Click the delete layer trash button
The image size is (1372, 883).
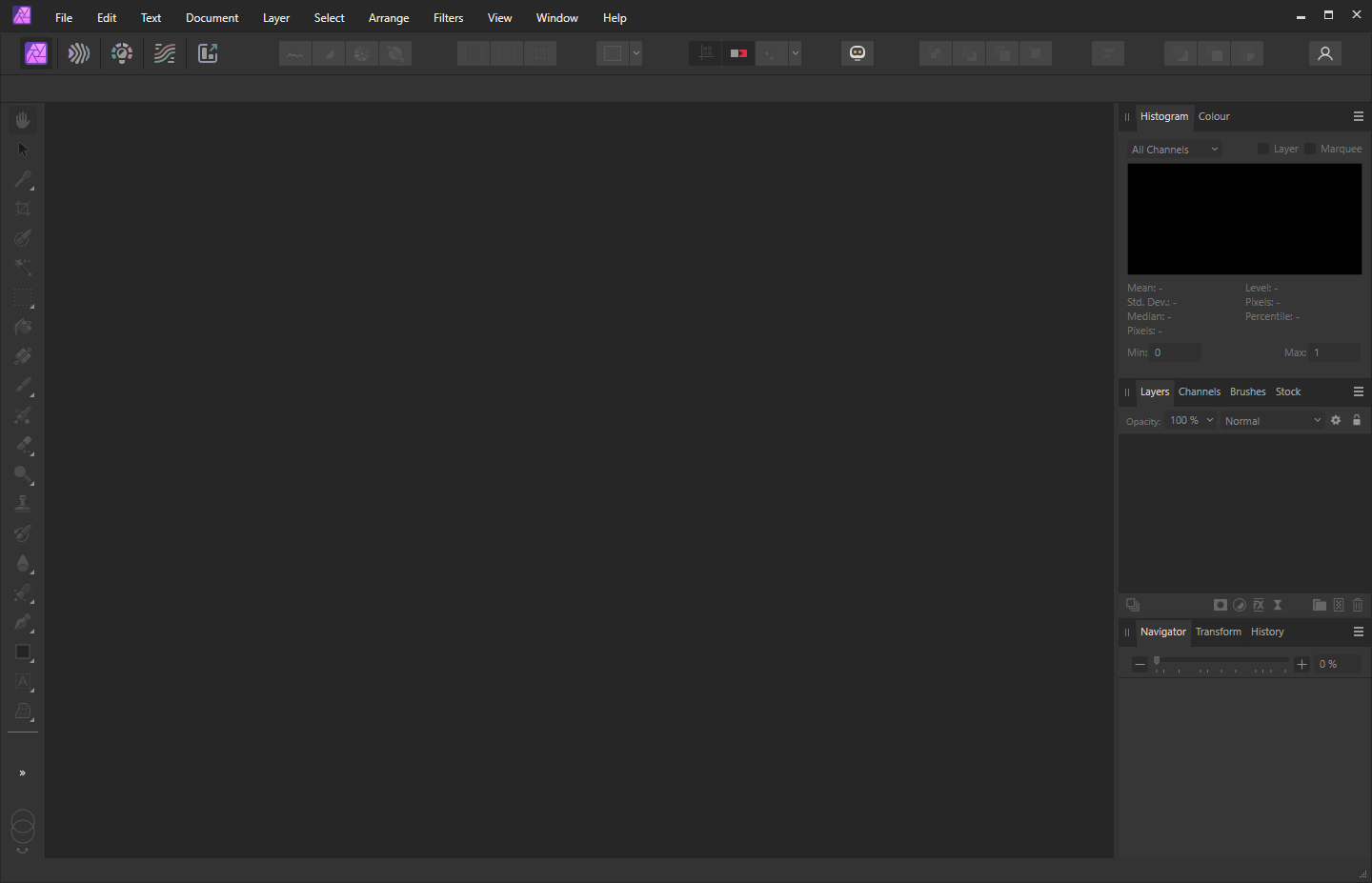(1357, 605)
